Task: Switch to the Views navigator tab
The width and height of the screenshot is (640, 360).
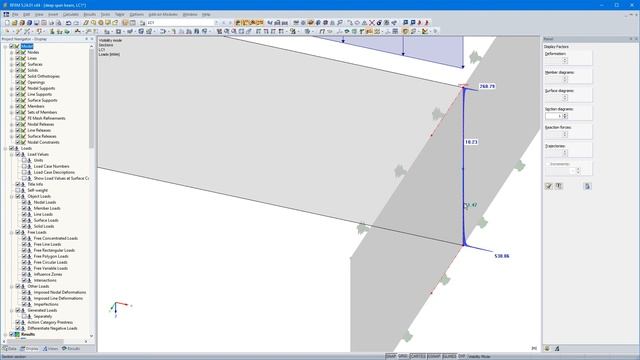Action: click(x=51, y=349)
